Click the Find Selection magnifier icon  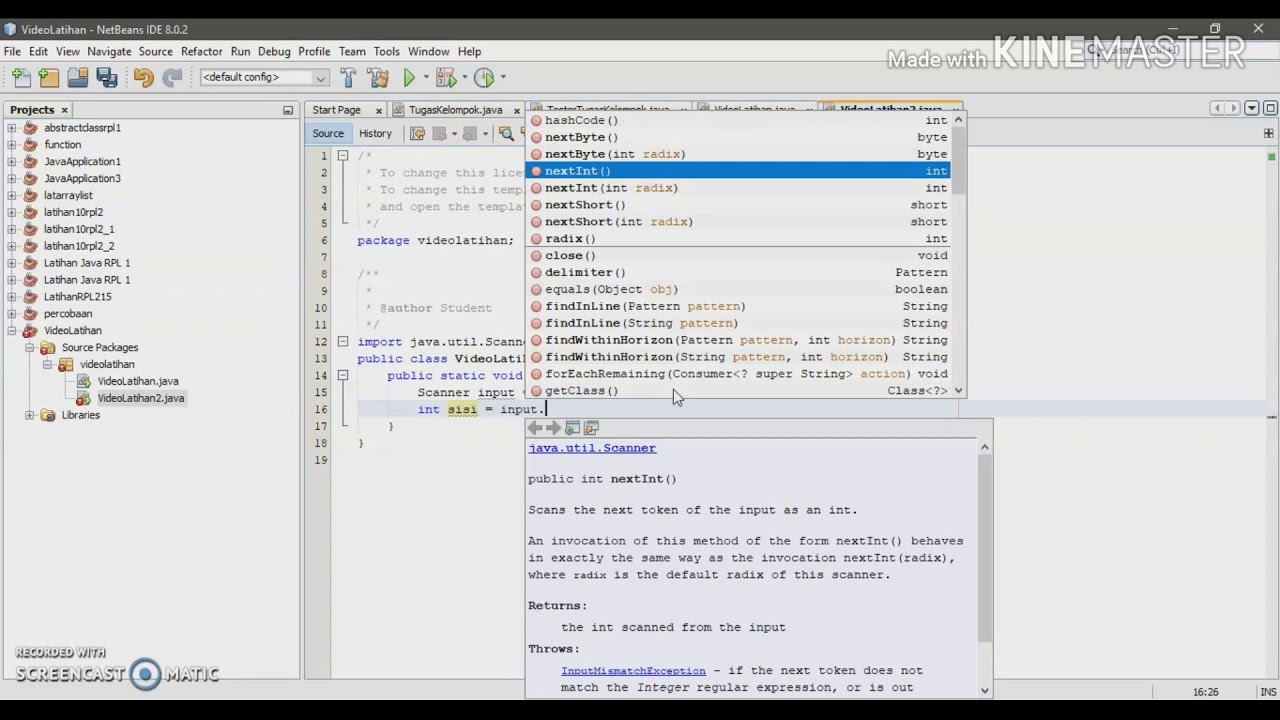tap(506, 134)
